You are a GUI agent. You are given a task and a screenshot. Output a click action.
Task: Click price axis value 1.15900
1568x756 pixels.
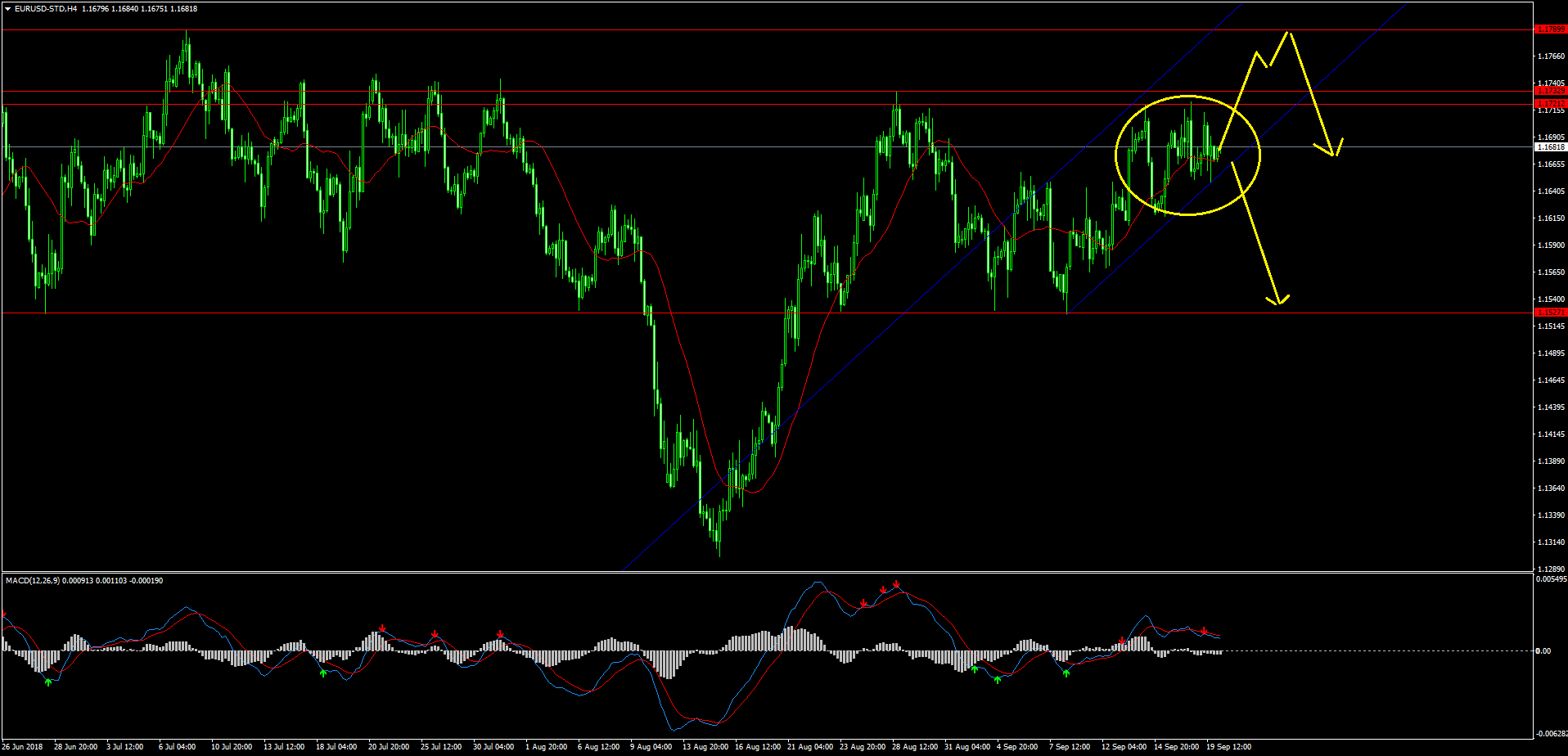(1552, 245)
